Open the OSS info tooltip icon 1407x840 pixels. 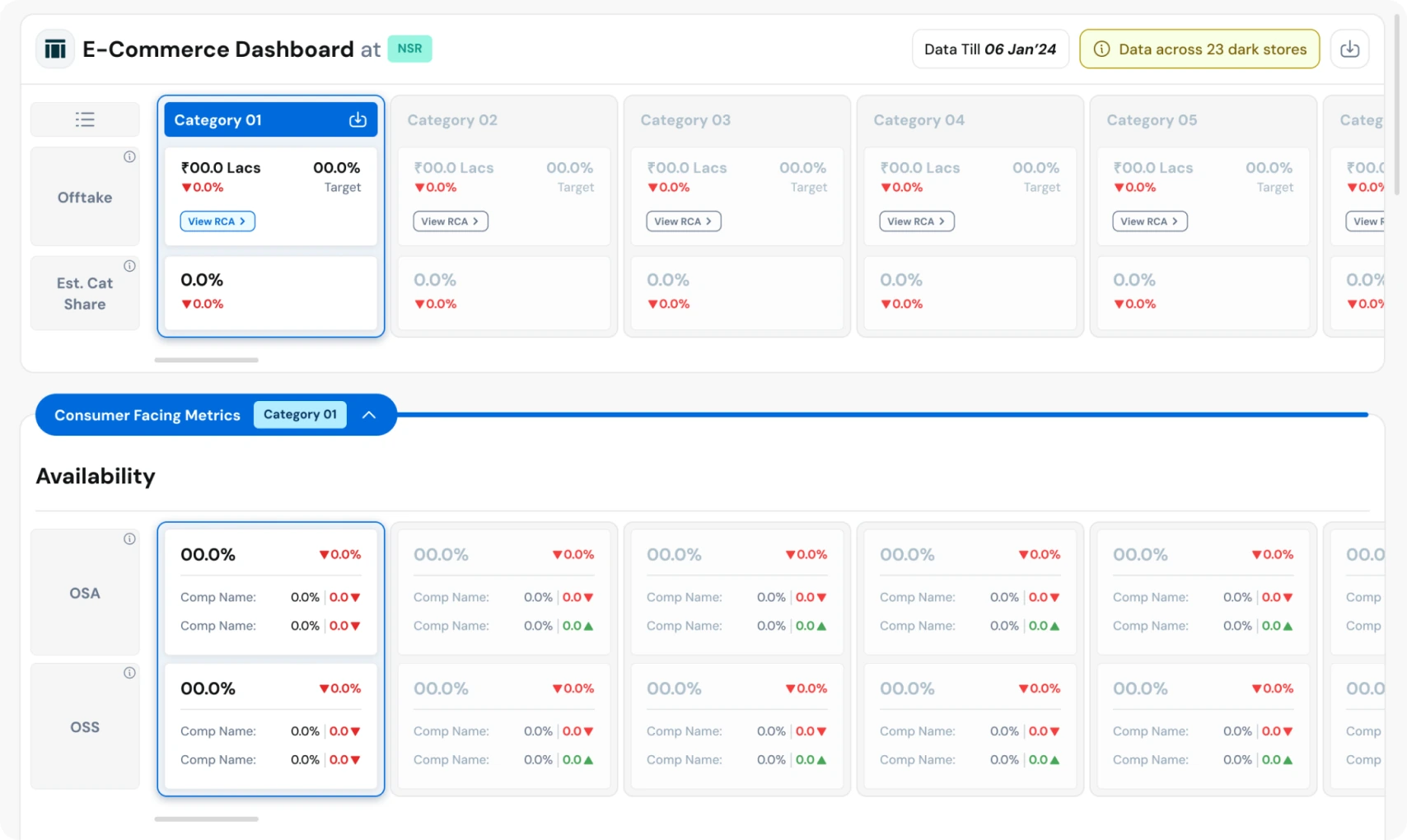(129, 673)
